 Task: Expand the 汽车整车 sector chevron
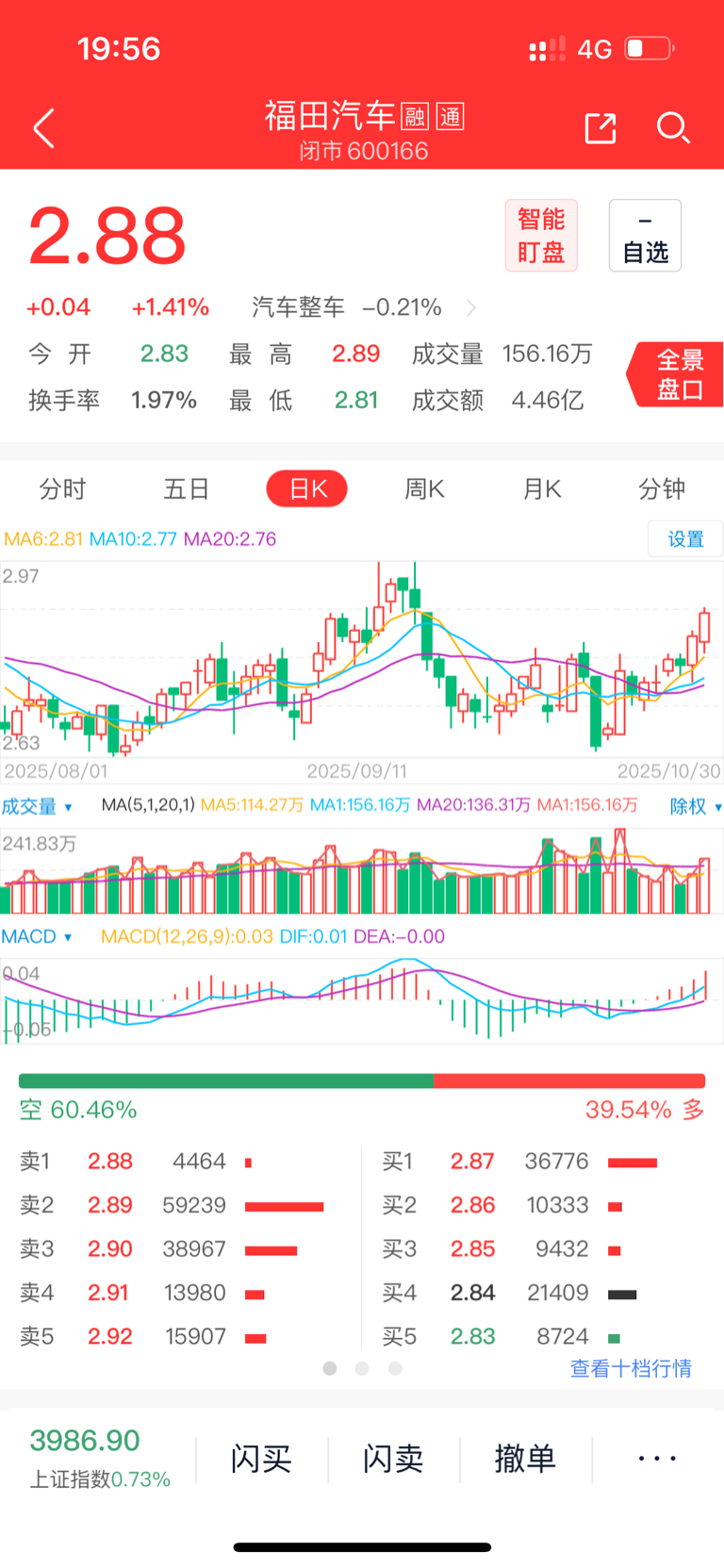click(x=471, y=307)
